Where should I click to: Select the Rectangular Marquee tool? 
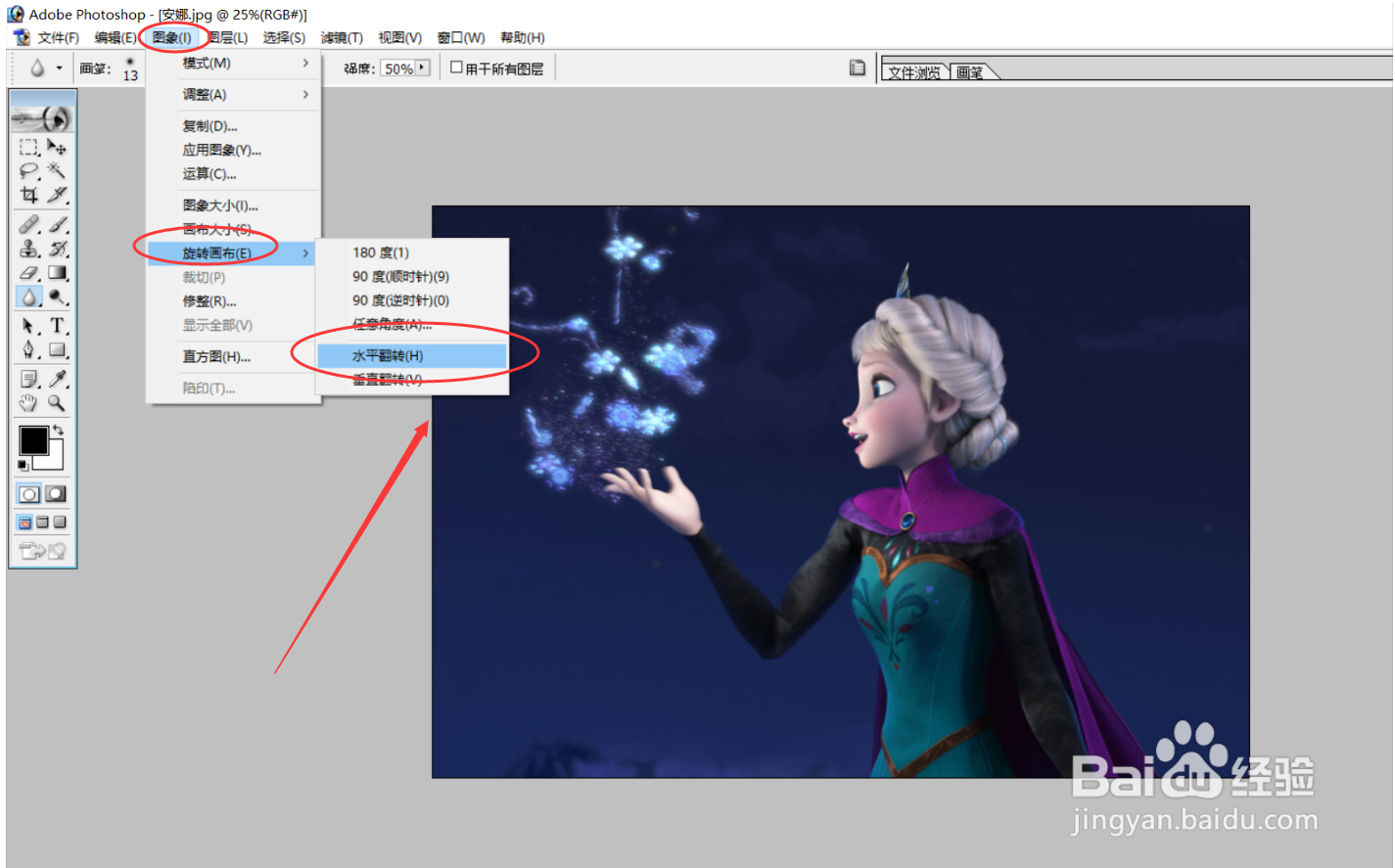[29, 147]
